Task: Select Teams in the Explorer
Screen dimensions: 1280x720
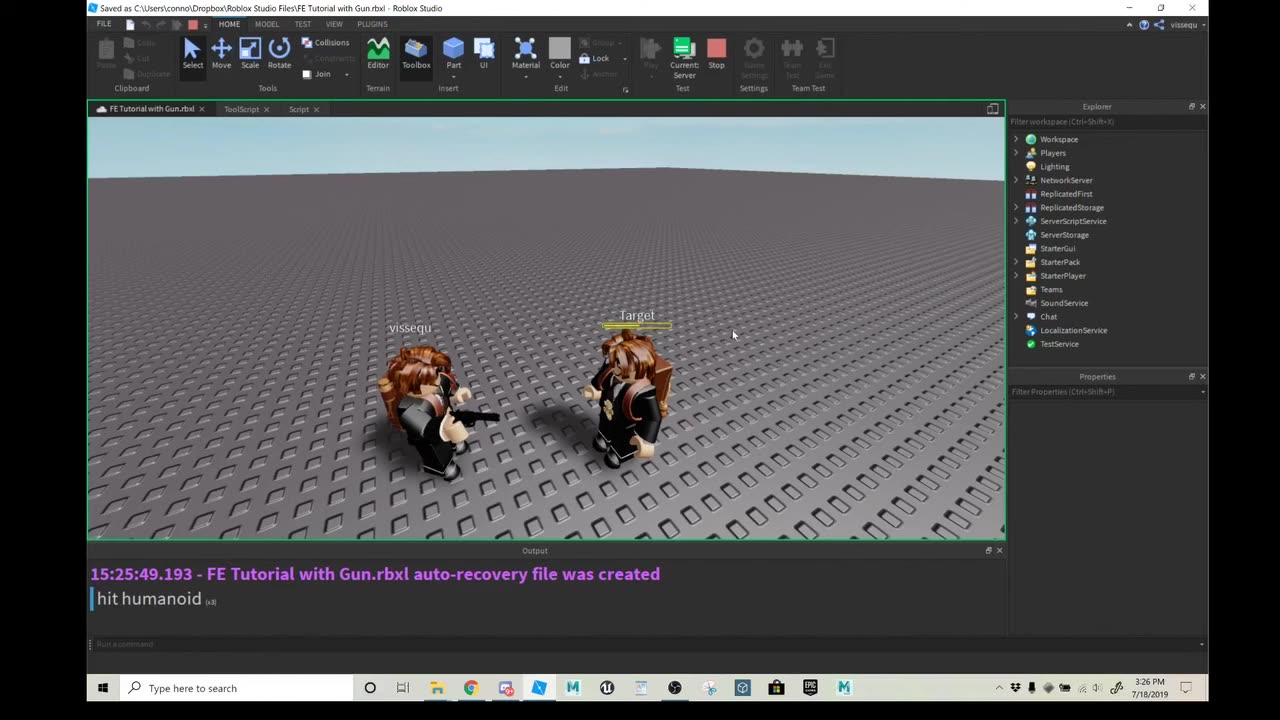Action: pyautogui.click(x=1051, y=290)
